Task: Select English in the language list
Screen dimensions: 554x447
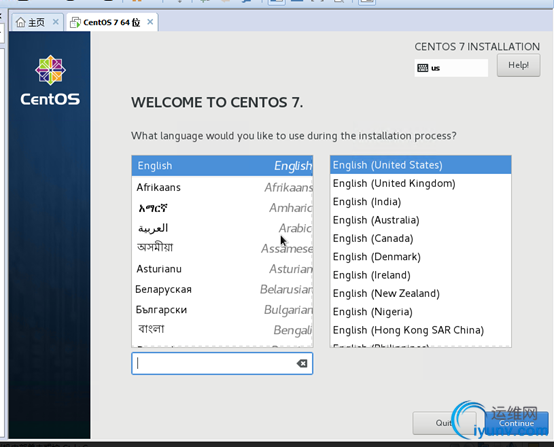Action: pos(222,166)
